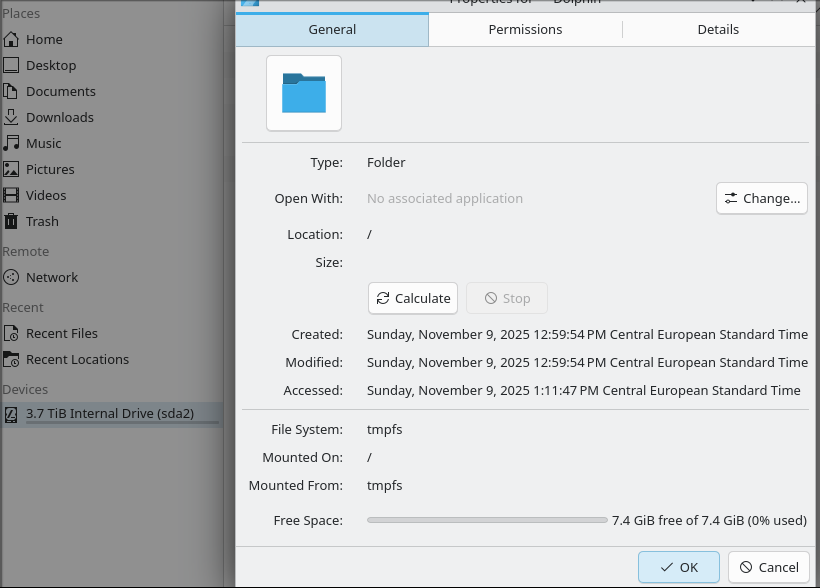Confirm with the OK button
This screenshot has height=588, width=820.
679,567
